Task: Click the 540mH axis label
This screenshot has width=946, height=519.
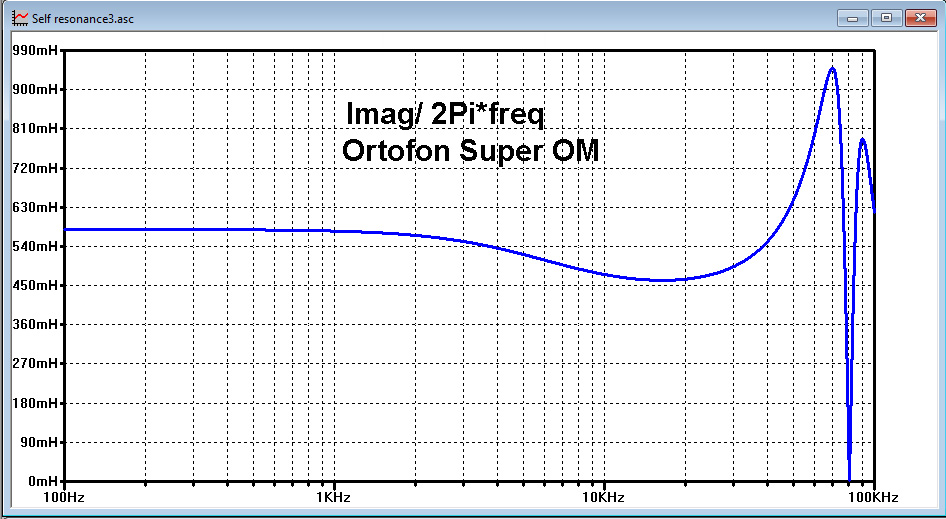Action: coord(35,247)
